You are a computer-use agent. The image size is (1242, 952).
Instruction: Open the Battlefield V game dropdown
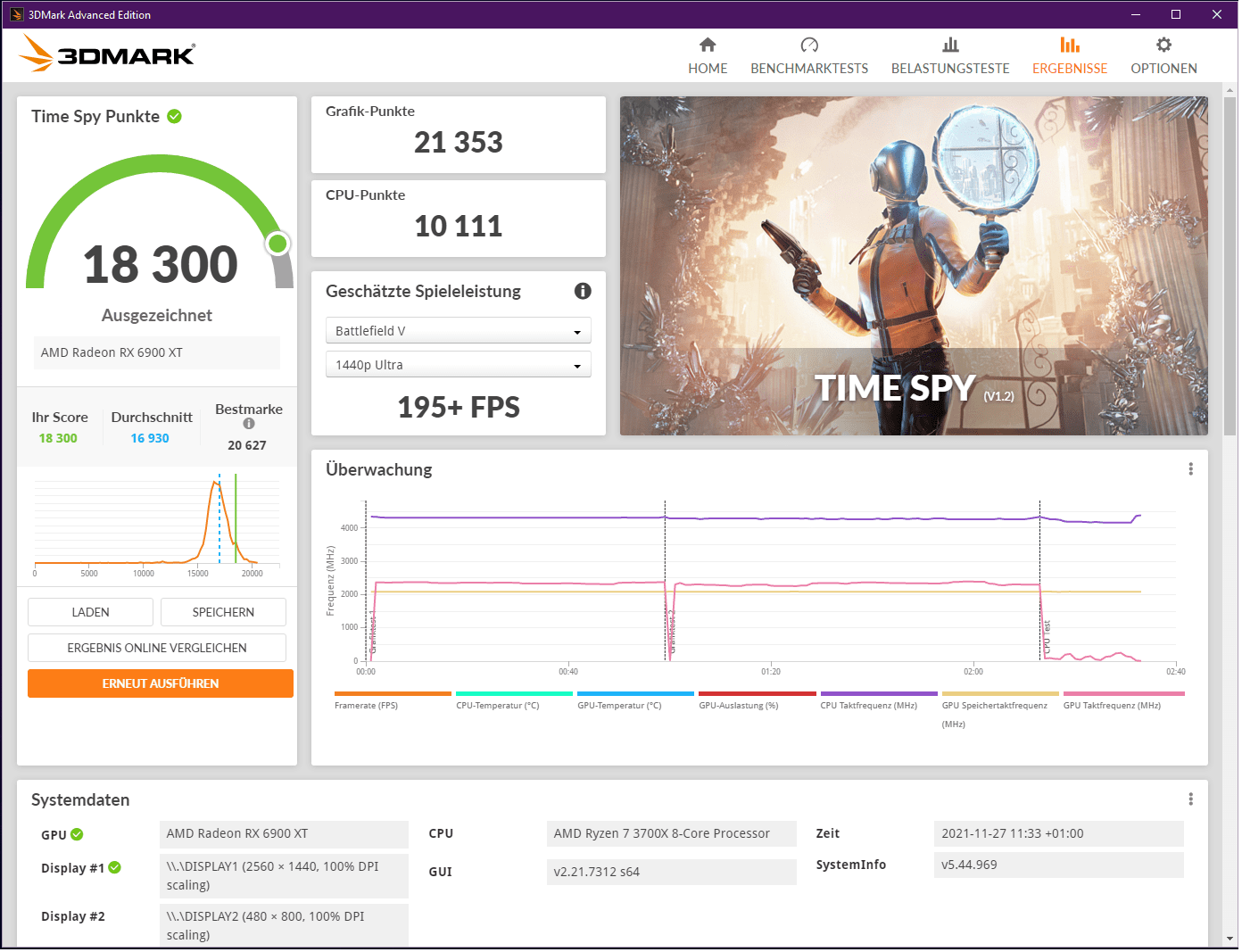pyautogui.click(x=459, y=331)
